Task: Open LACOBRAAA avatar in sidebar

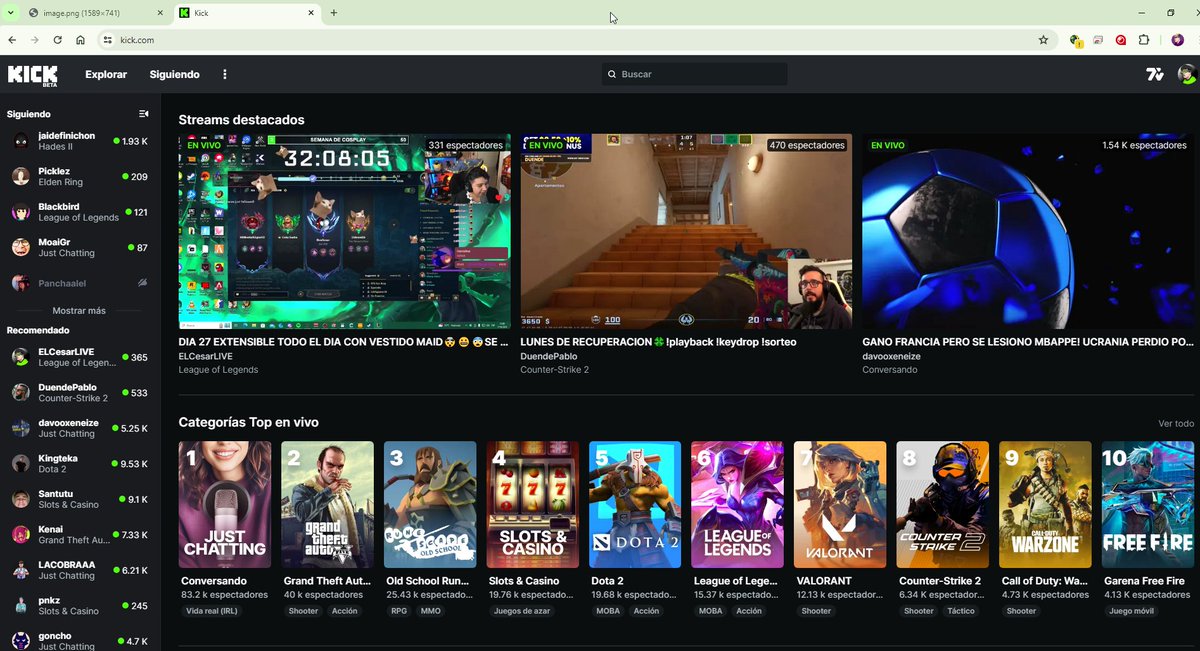Action: pyautogui.click(x=20, y=570)
